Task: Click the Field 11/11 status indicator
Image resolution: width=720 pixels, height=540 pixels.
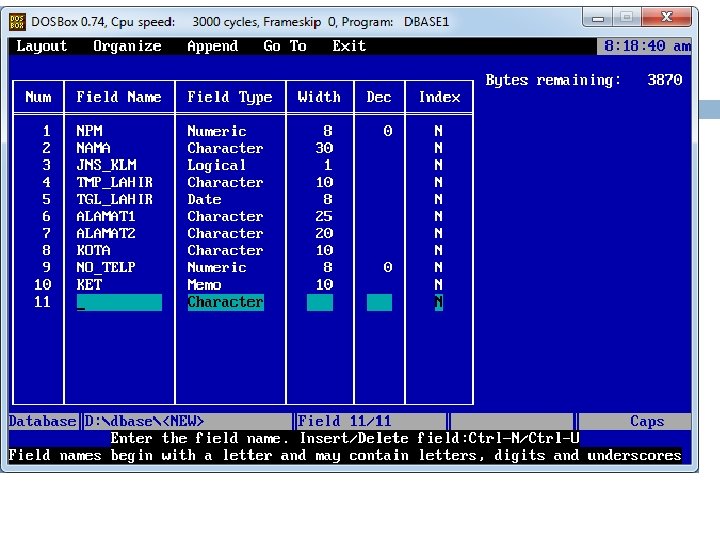Action: 344,421
